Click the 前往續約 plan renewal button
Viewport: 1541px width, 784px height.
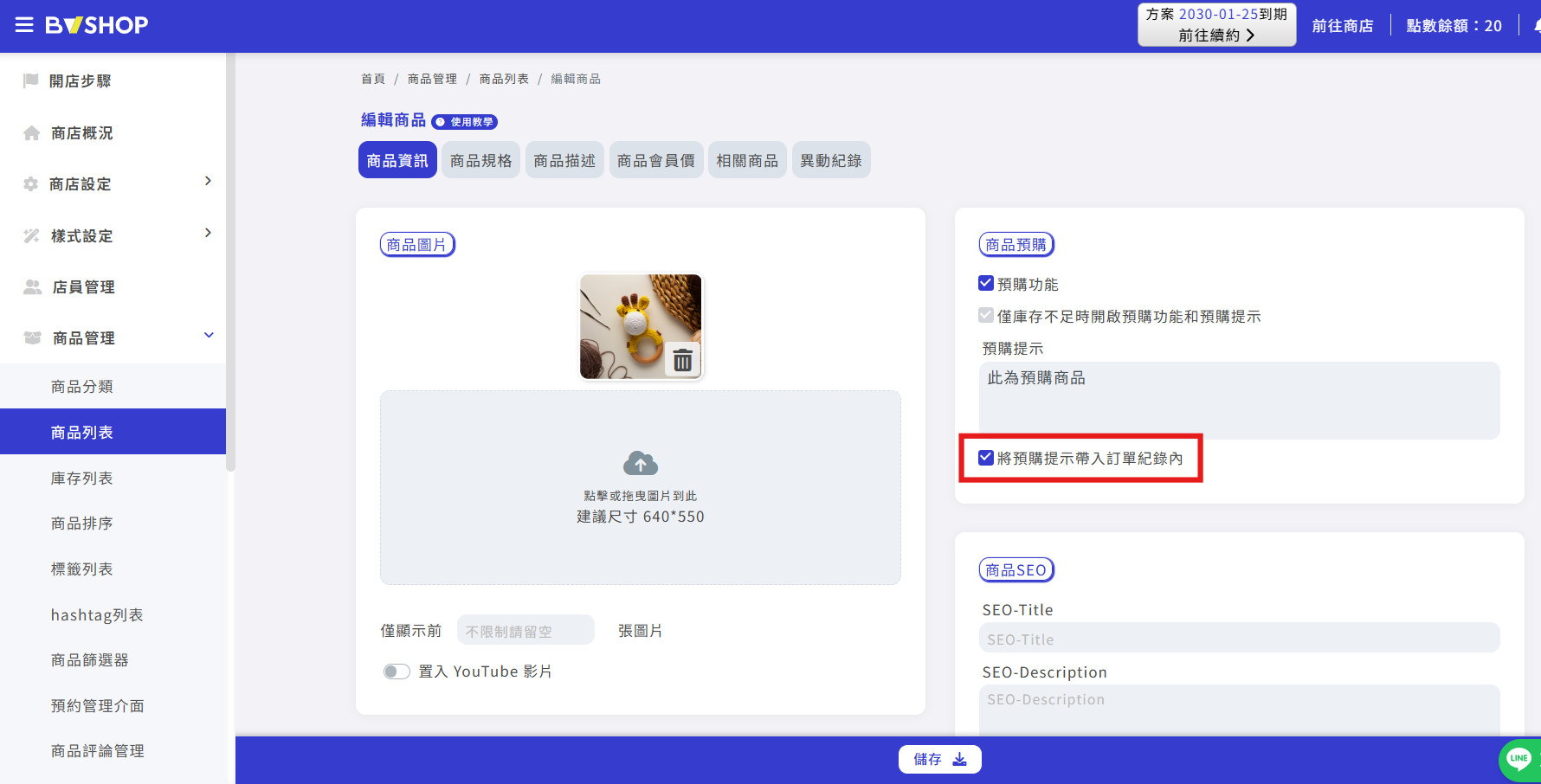[x=1216, y=24]
